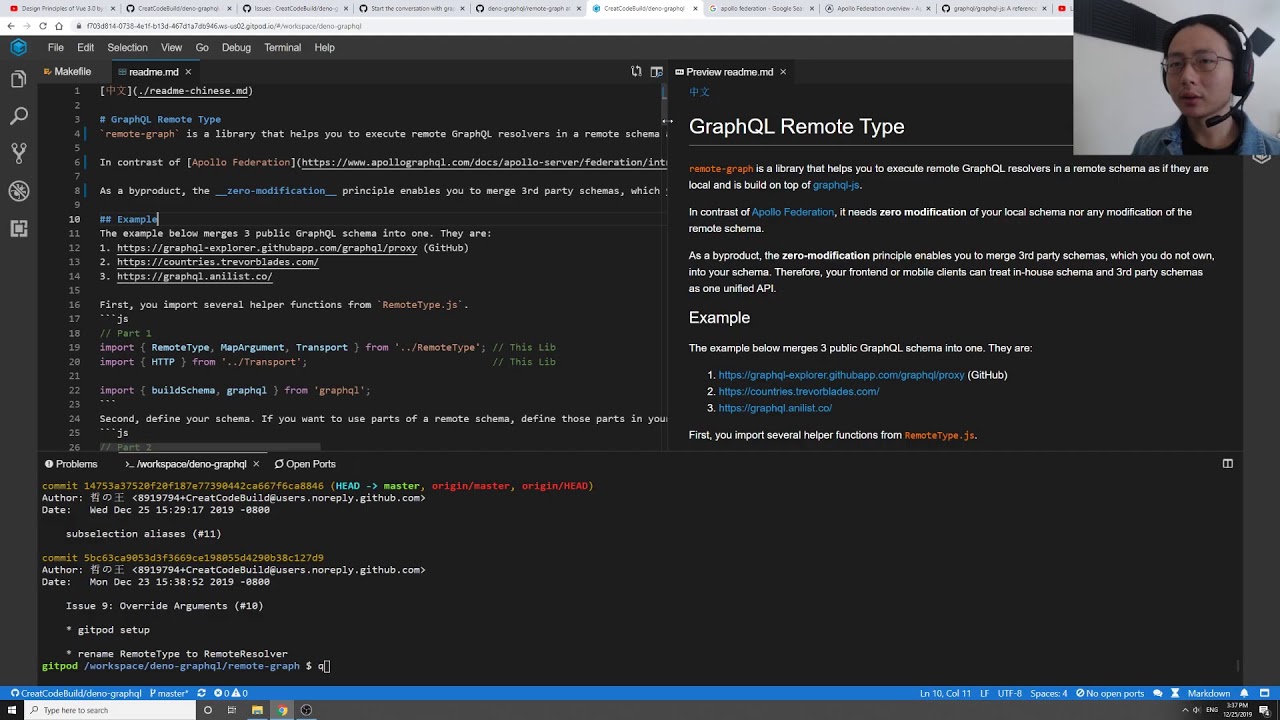Click the chat feedback icon in status bar
1280x720 pixels.
(x=1158, y=693)
